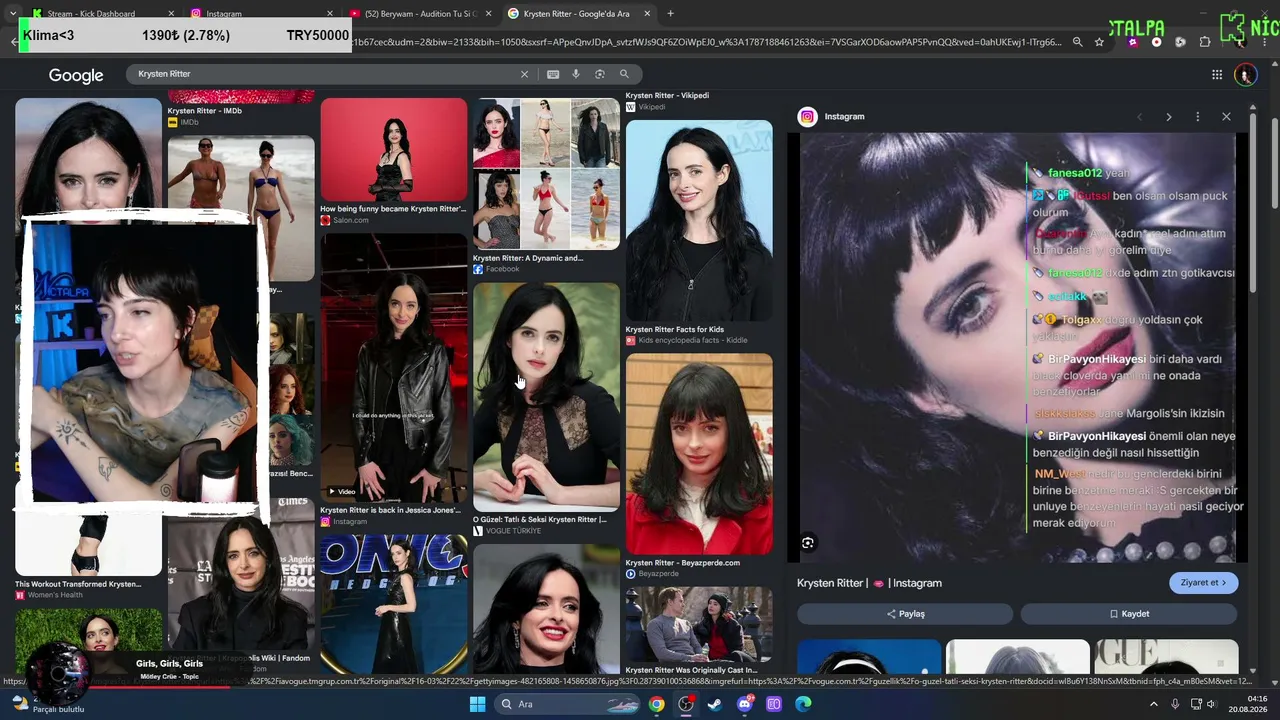Open the red jacket Beyazperde photo thumbnail

point(699,454)
